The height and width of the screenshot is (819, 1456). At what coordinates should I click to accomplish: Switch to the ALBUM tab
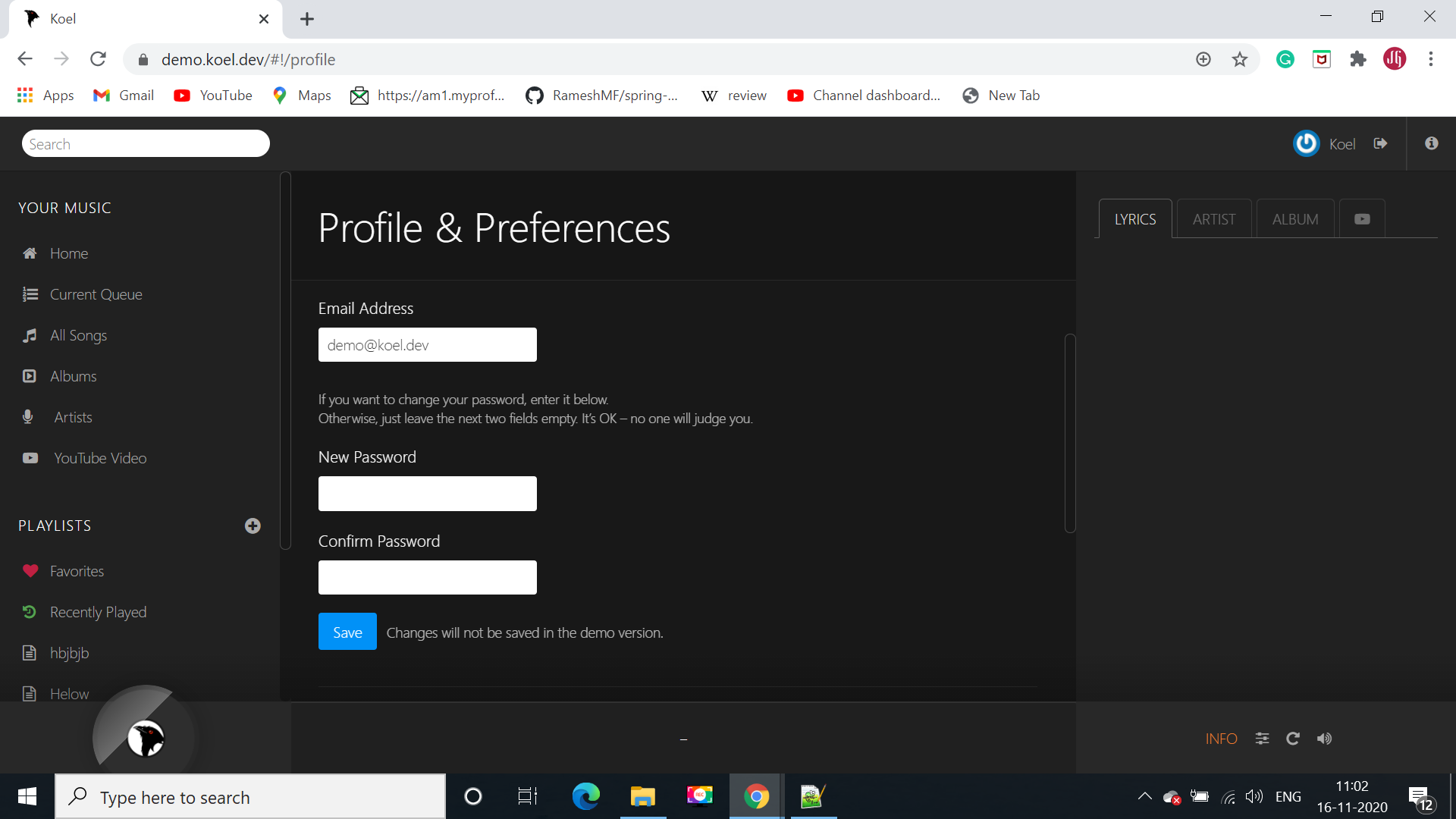(1294, 219)
